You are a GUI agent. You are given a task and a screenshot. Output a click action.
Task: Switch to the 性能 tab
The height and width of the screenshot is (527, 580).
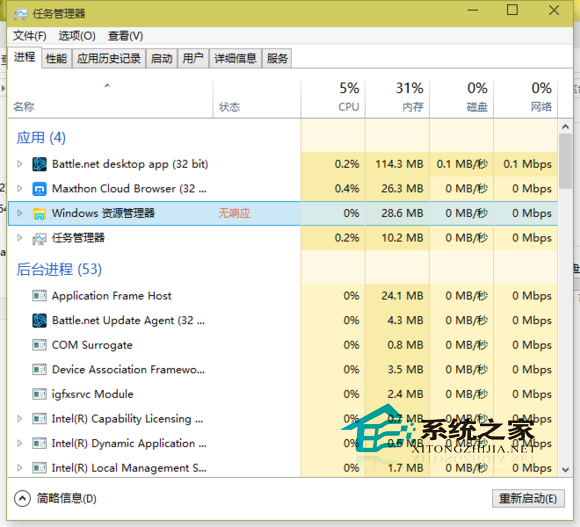click(56, 58)
